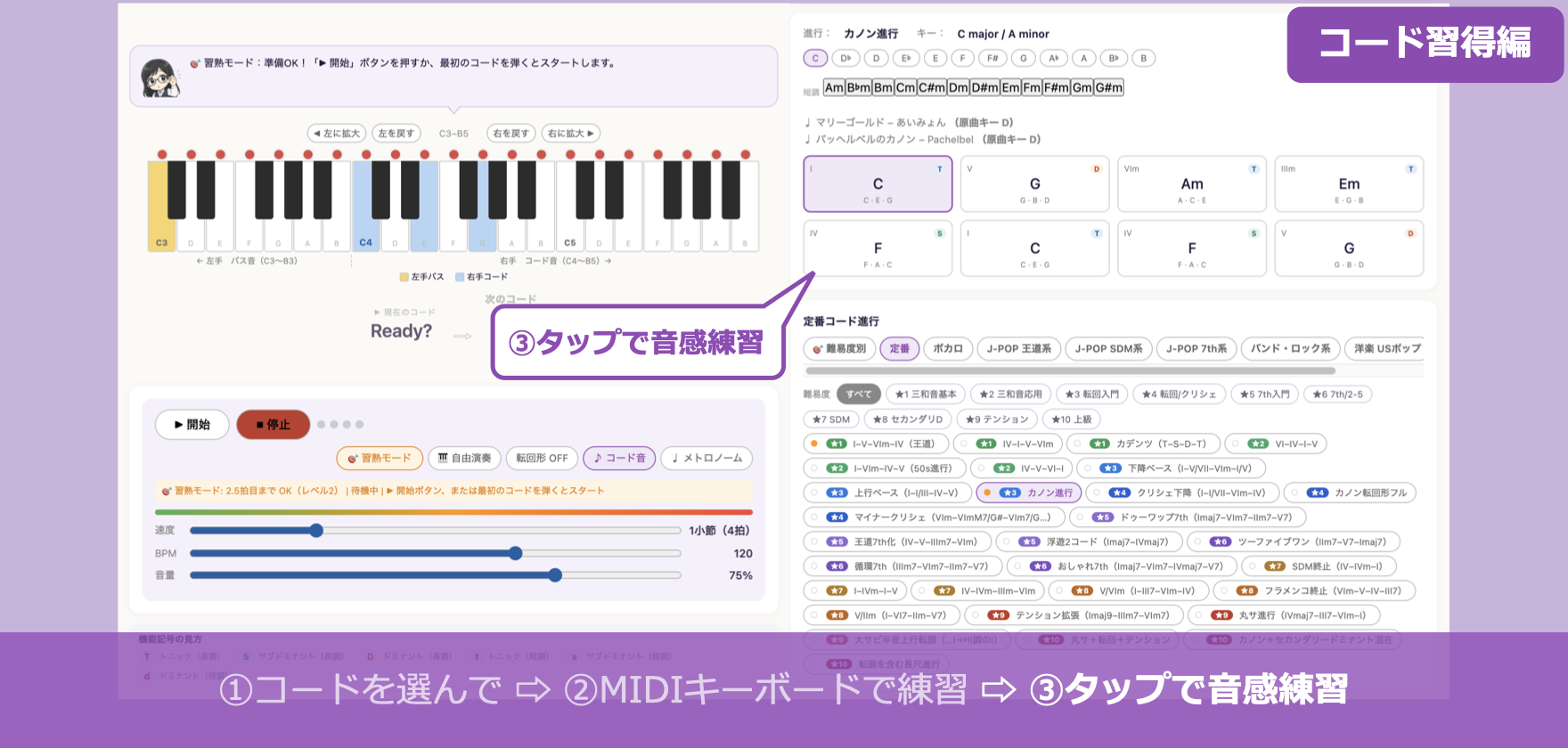Open the 定番 category tab
Screen dimensions: 1568x748
(x=900, y=349)
